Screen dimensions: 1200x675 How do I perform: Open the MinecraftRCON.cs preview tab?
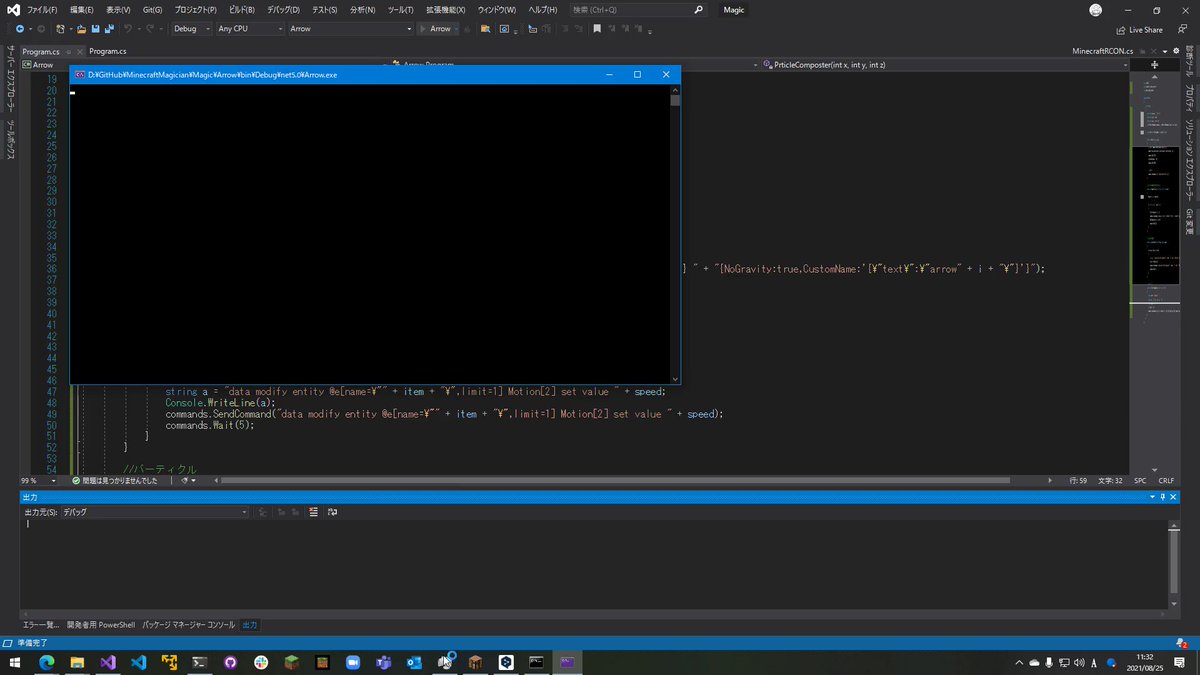tap(1103, 50)
